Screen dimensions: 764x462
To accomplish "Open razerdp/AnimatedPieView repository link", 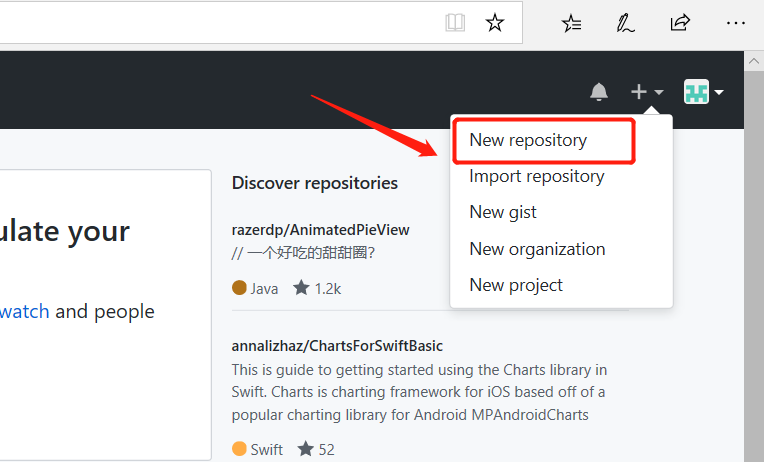I will tap(320, 230).
